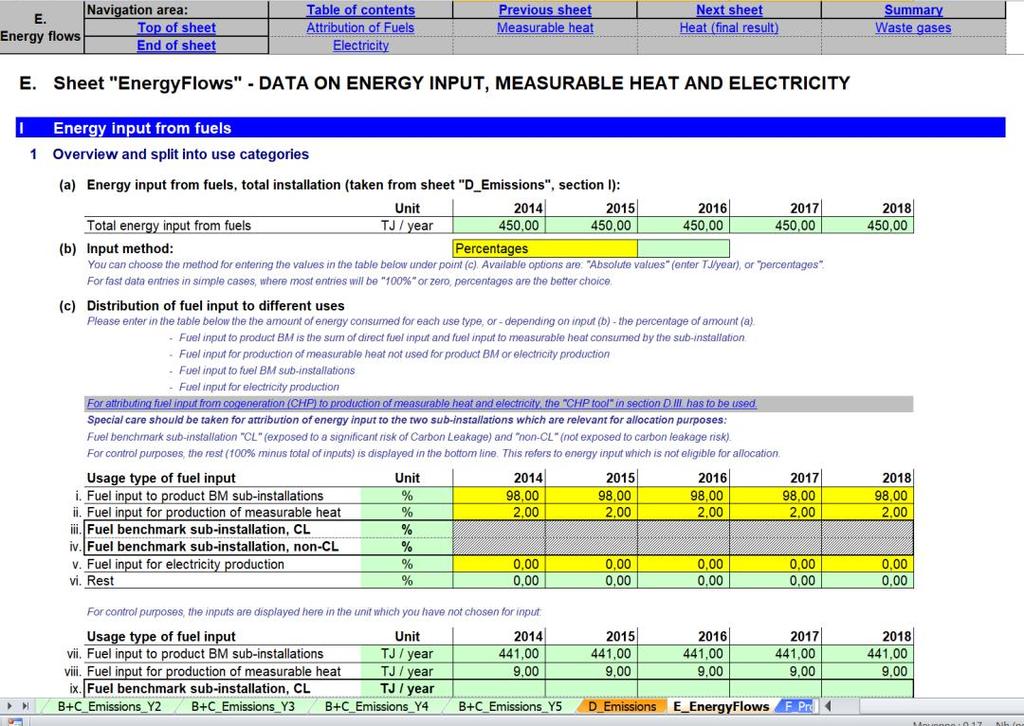Click 'Fuel benchmark sub-installation, non-CL' row label
1024x726 pixels.
coord(213,546)
